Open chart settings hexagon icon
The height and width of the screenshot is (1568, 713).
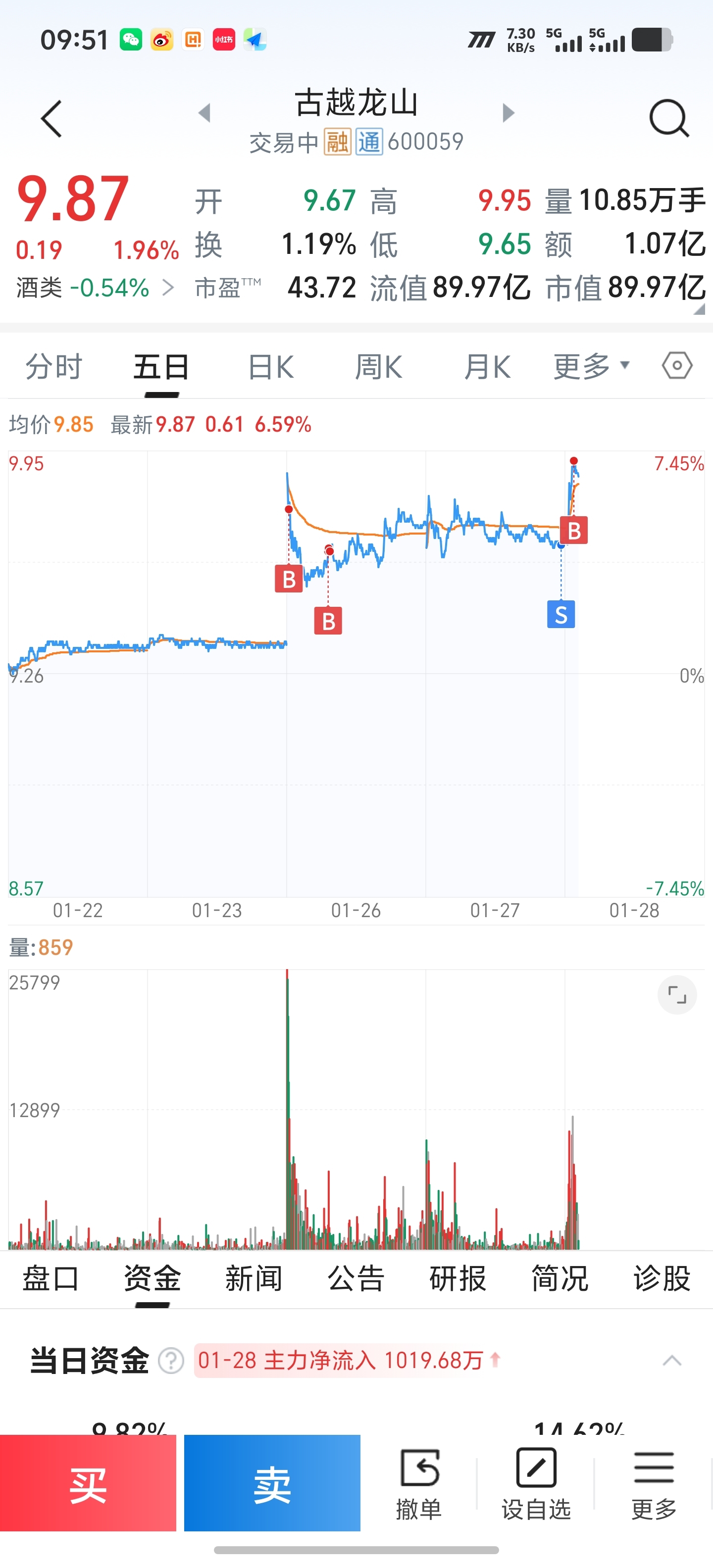tap(676, 366)
